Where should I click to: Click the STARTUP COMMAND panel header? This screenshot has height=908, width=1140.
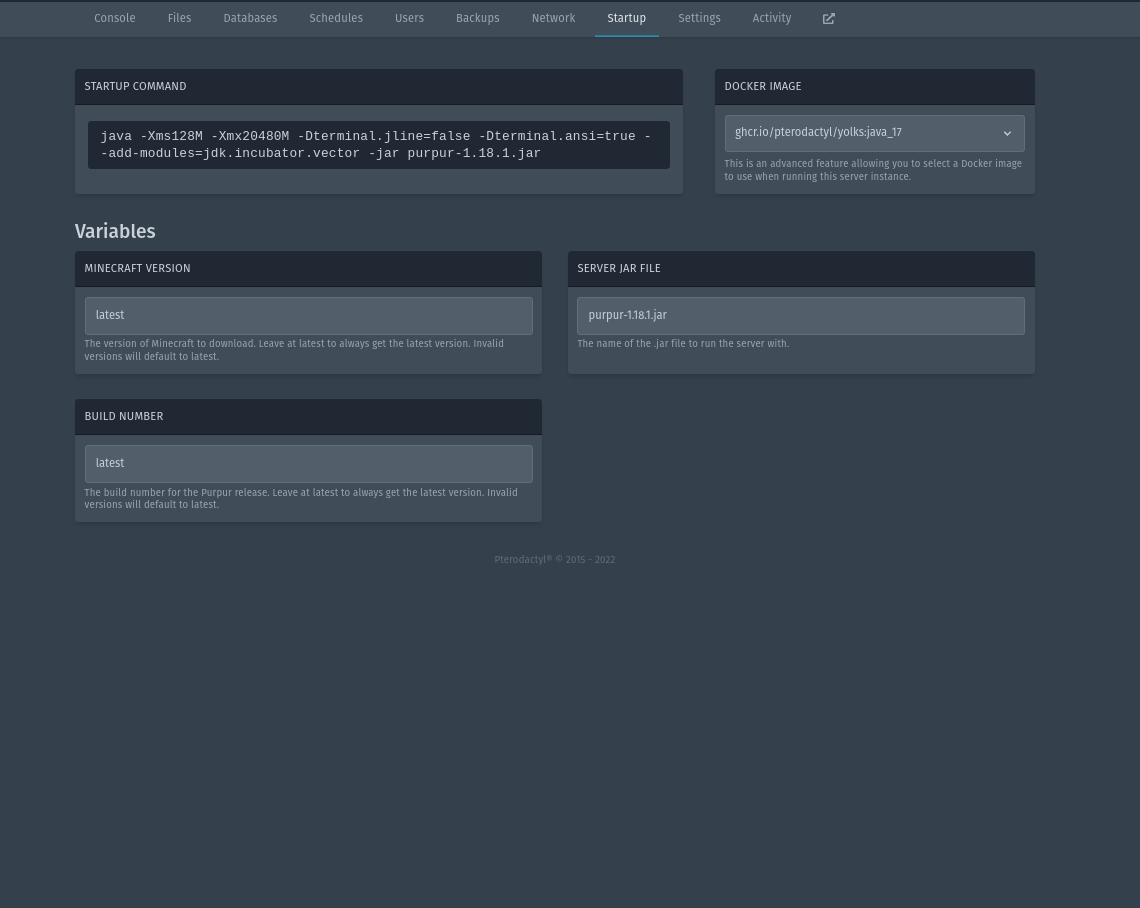point(378,87)
